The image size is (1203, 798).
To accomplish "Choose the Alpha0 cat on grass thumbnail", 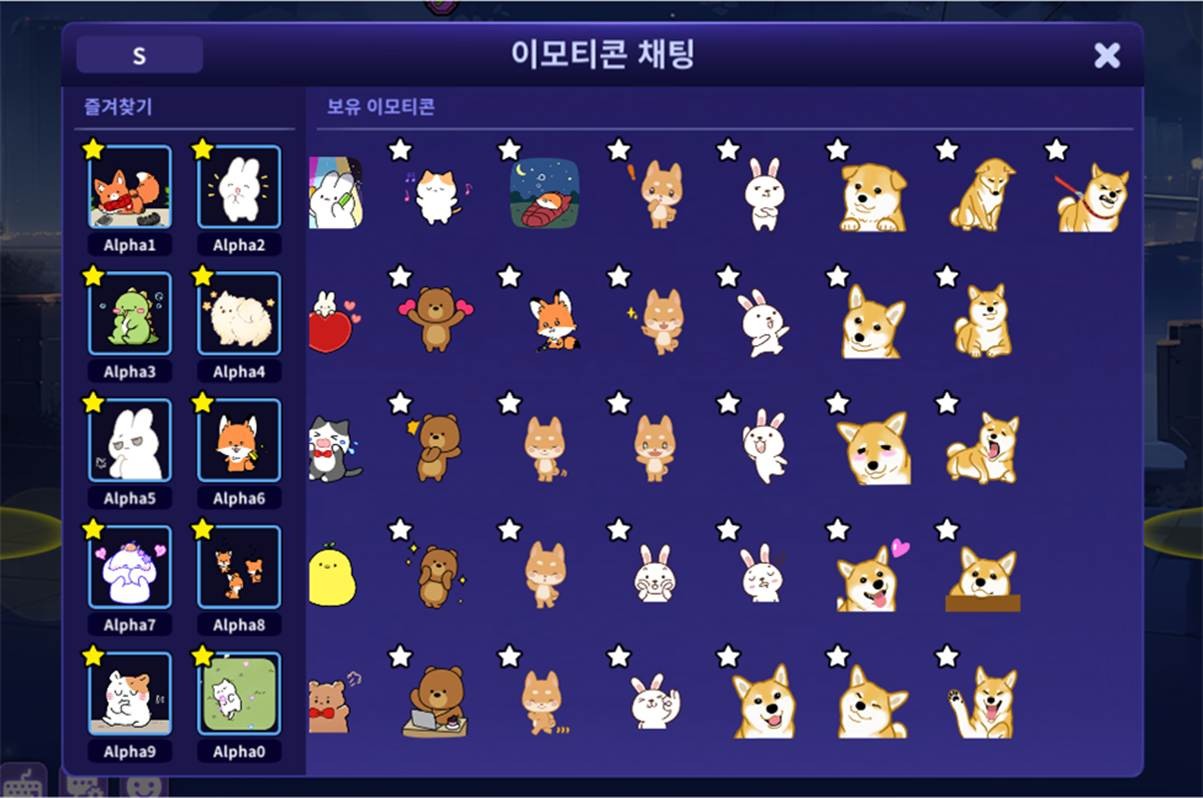I will pos(239,693).
